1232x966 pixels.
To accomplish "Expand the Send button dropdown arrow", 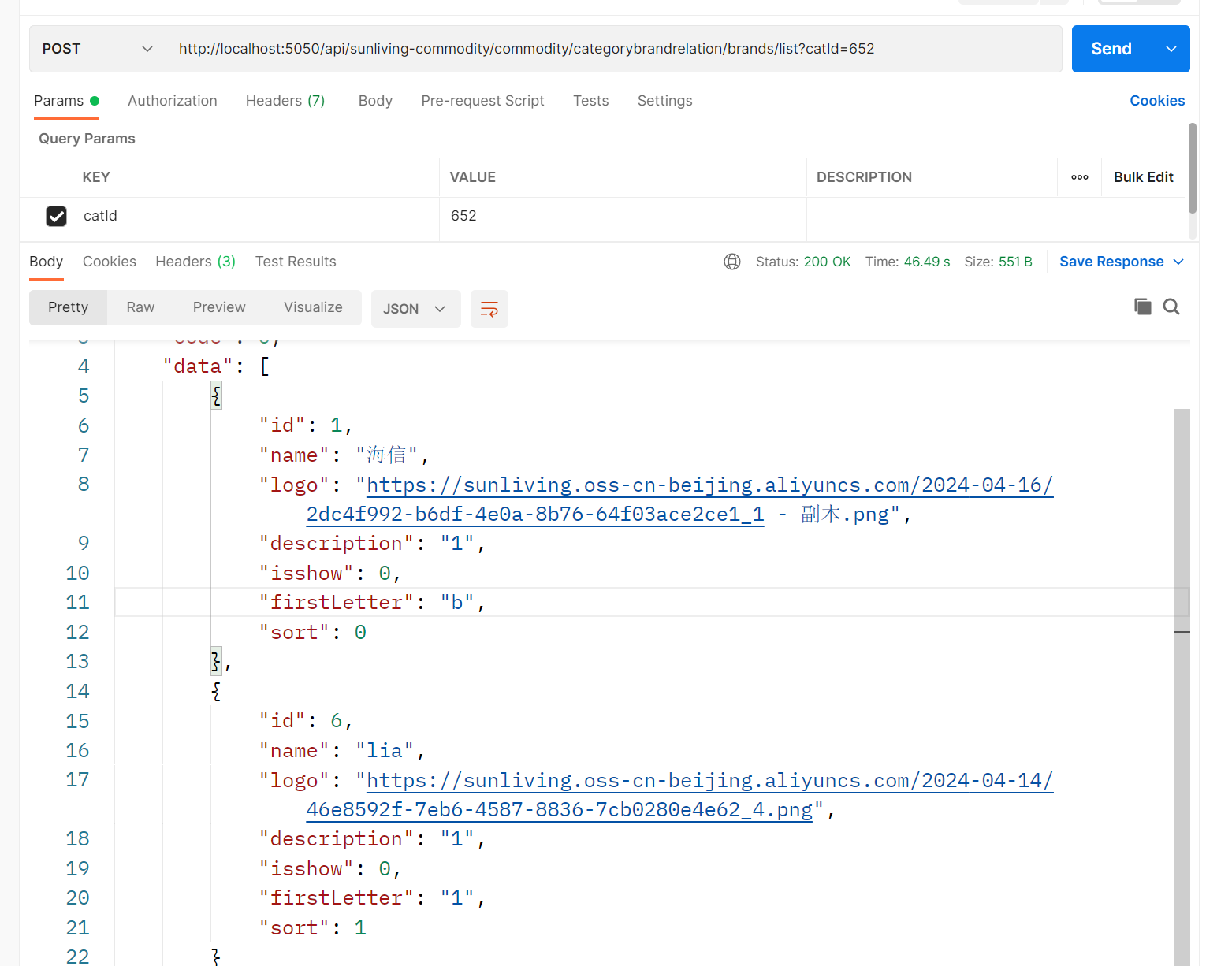I will (1171, 49).
